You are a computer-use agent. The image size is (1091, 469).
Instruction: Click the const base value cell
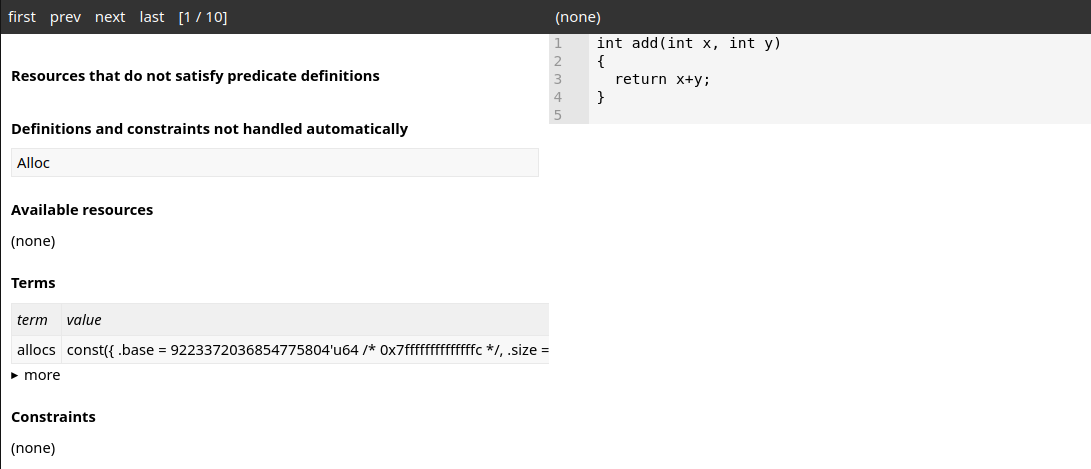[x=305, y=349]
